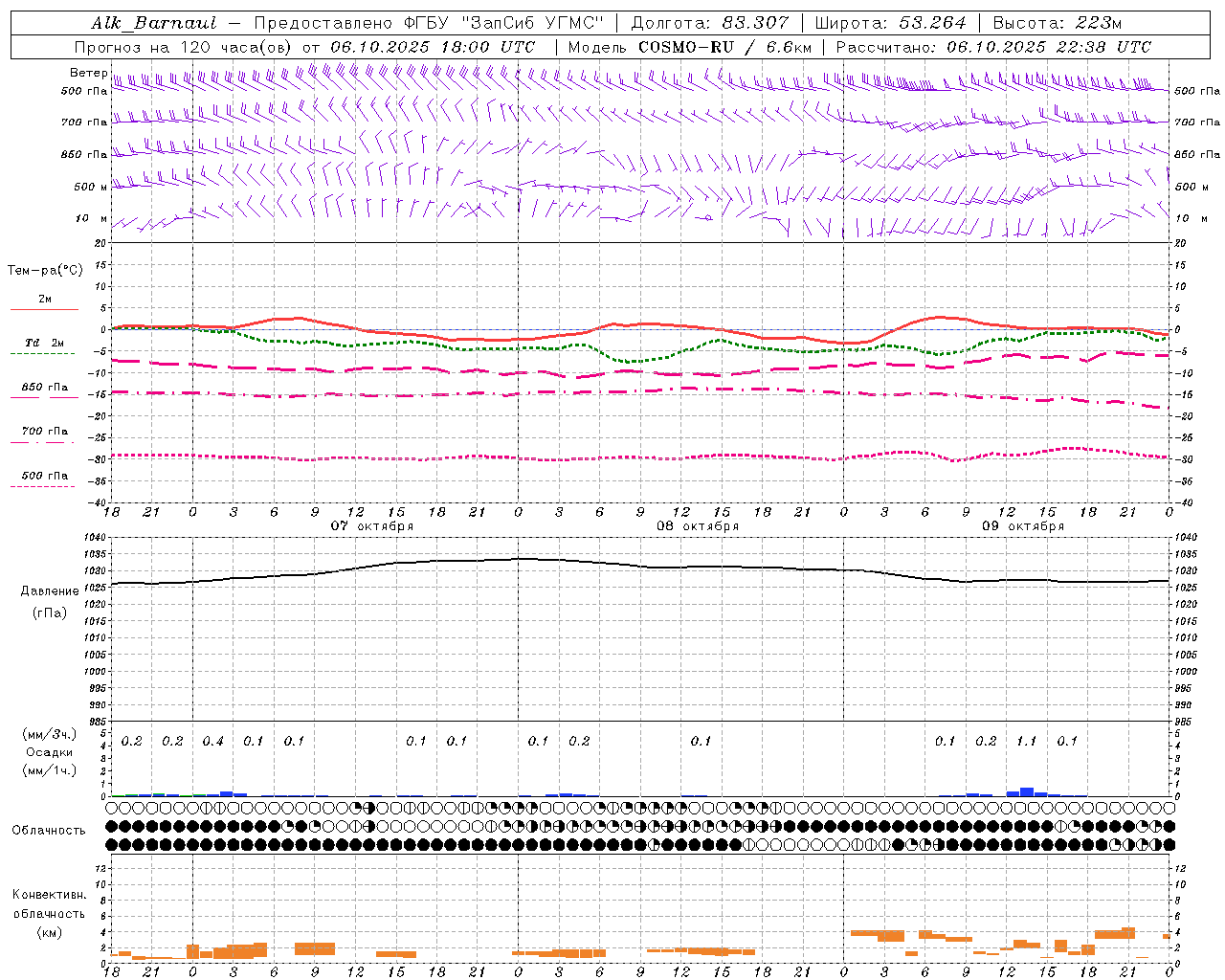The height and width of the screenshot is (980, 1225).
Task: Click the Высота: 223м value
Action: pyautogui.click(x=1057, y=23)
